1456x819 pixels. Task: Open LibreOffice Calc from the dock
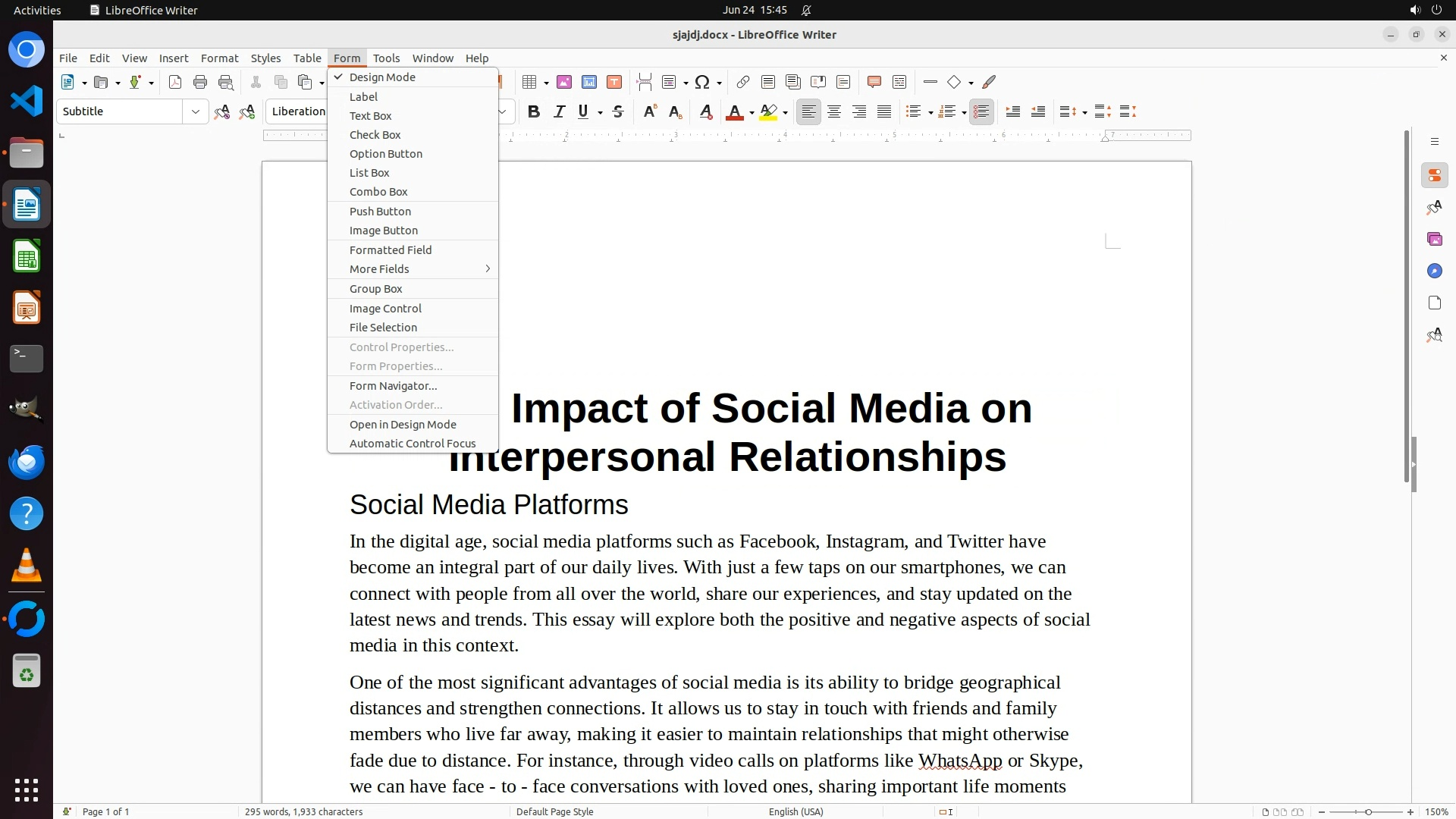27,256
